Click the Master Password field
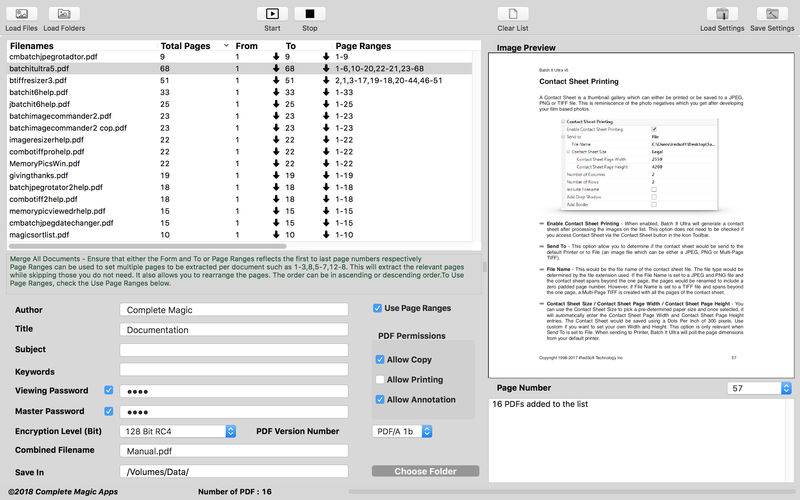 [x=234, y=412]
